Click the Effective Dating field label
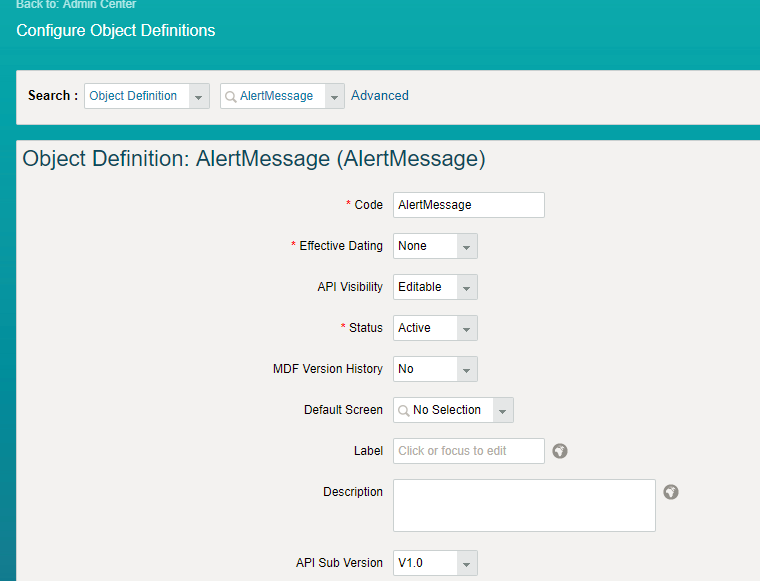Image resolution: width=760 pixels, height=581 pixels. (x=341, y=246)
